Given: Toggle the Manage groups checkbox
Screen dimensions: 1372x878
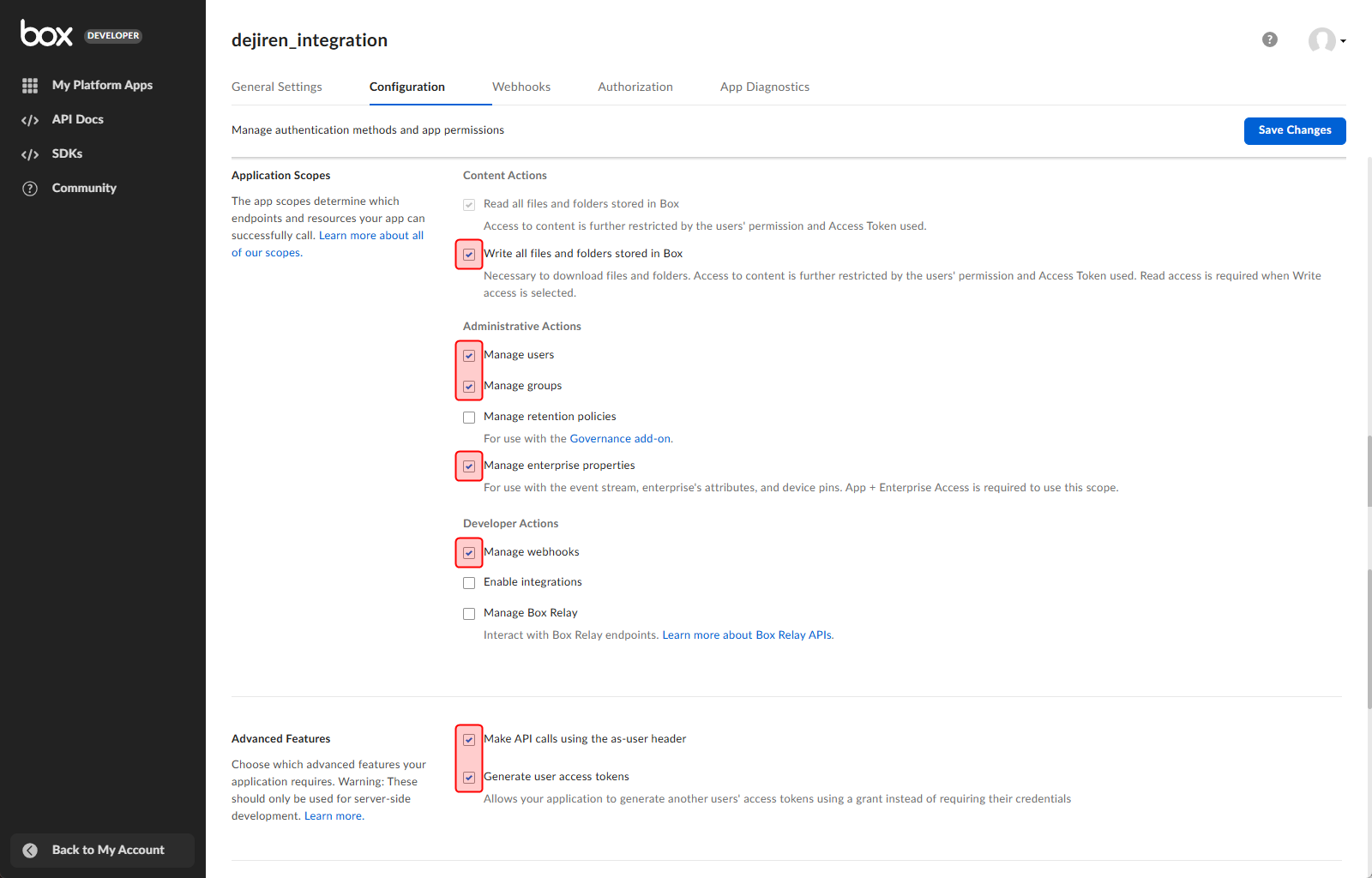Looking at the screenshot, I should click(469, 387).
